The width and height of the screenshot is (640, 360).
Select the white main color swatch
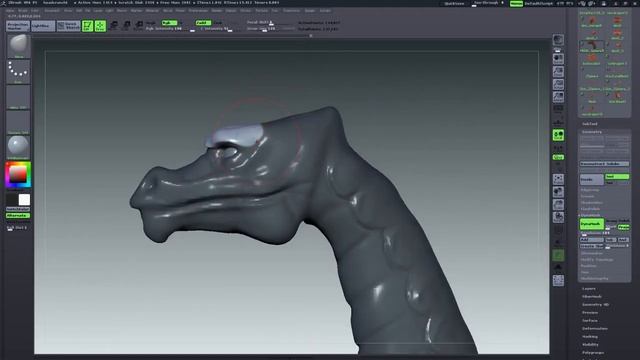tap(24, 200)
